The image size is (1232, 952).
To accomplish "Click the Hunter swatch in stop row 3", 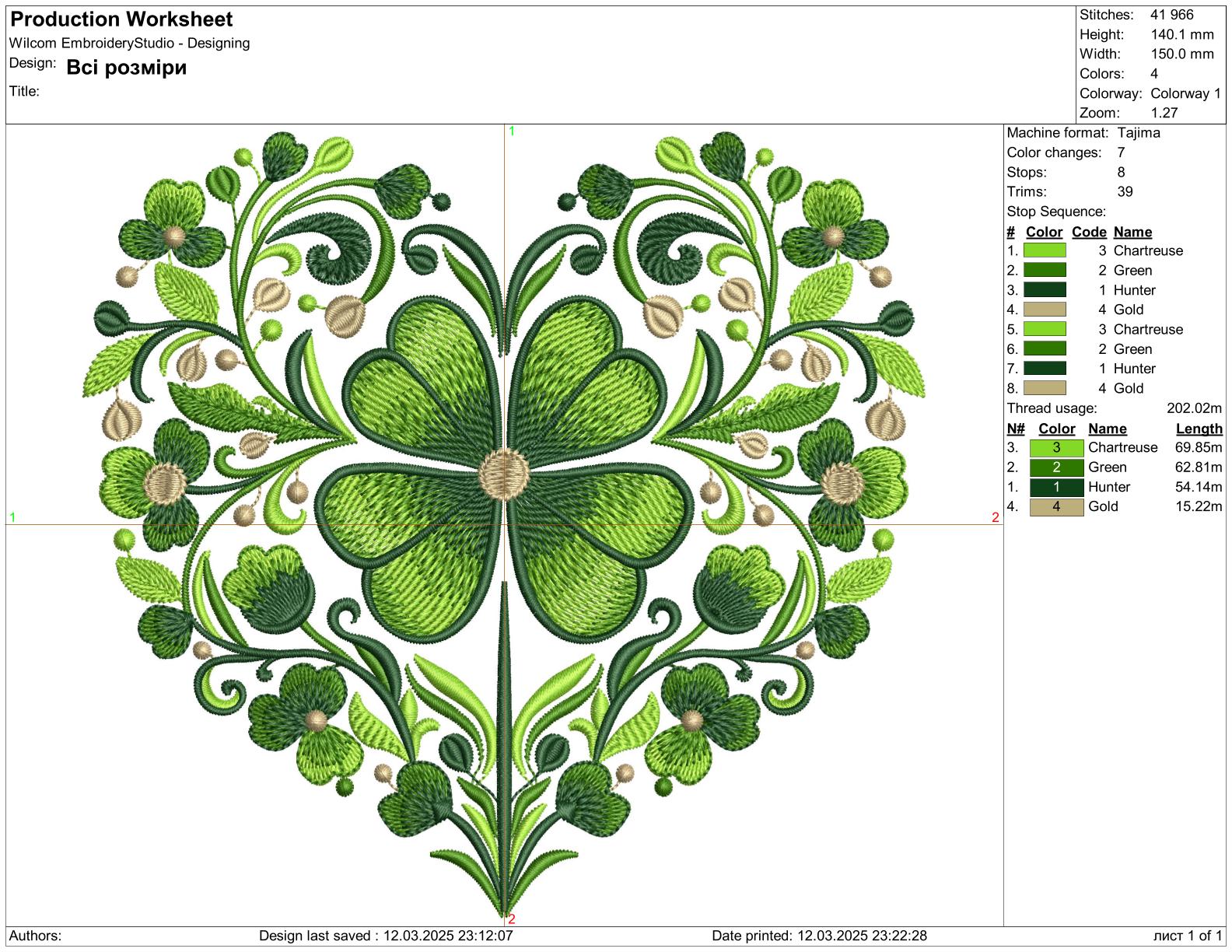I will tap(1045, 289).
